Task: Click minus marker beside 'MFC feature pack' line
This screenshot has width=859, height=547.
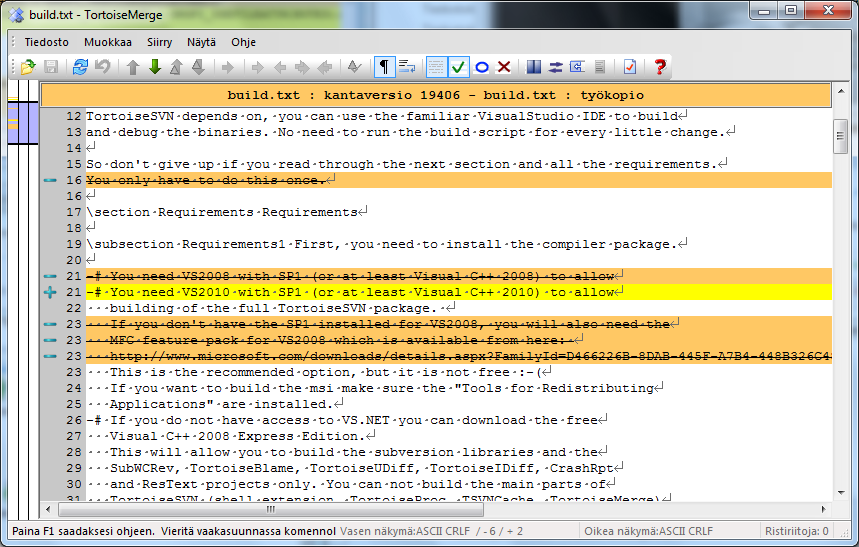Action: [50, 340]
